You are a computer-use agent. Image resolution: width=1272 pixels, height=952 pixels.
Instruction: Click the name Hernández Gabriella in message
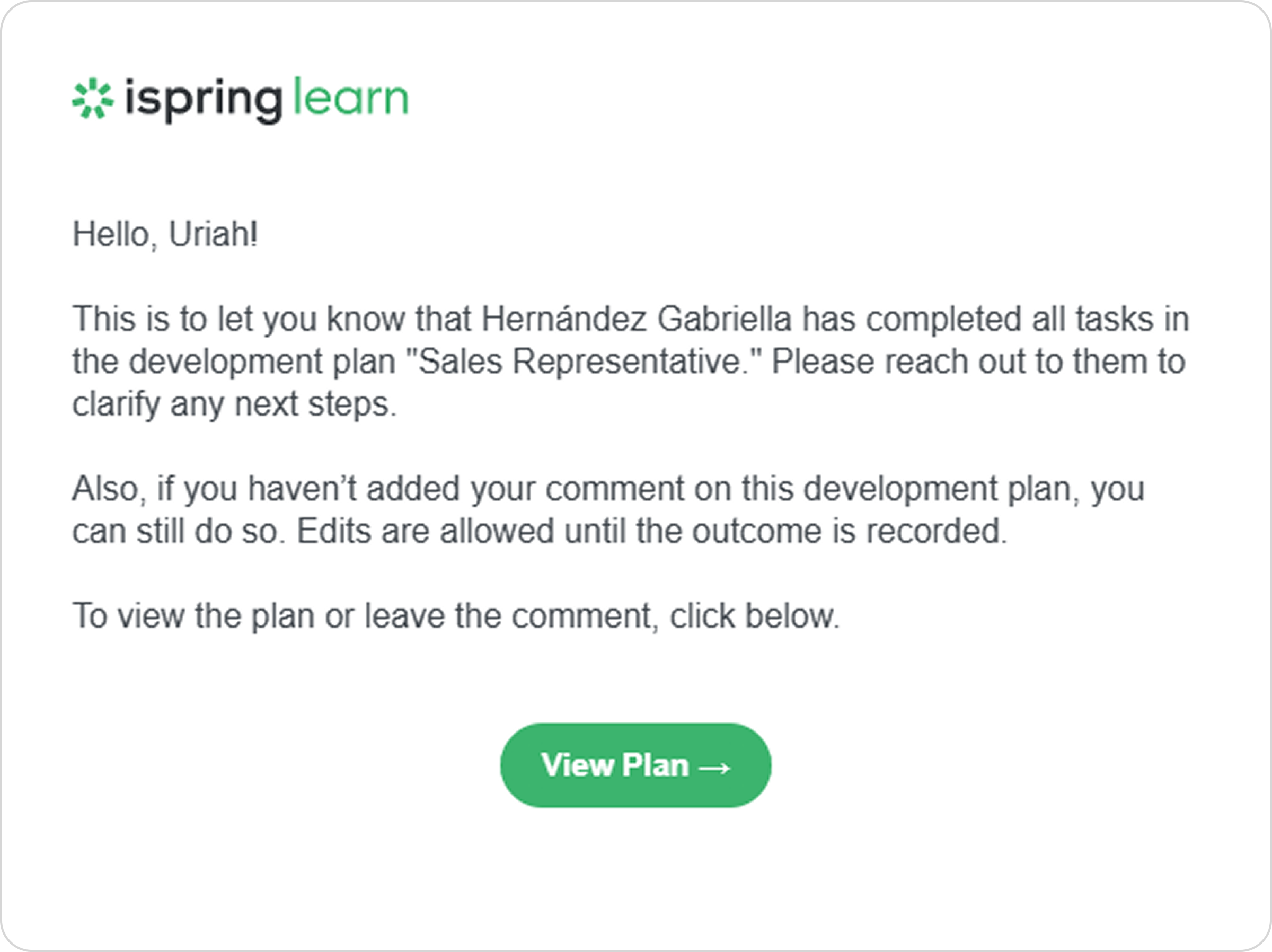click(x=637, y=319)
